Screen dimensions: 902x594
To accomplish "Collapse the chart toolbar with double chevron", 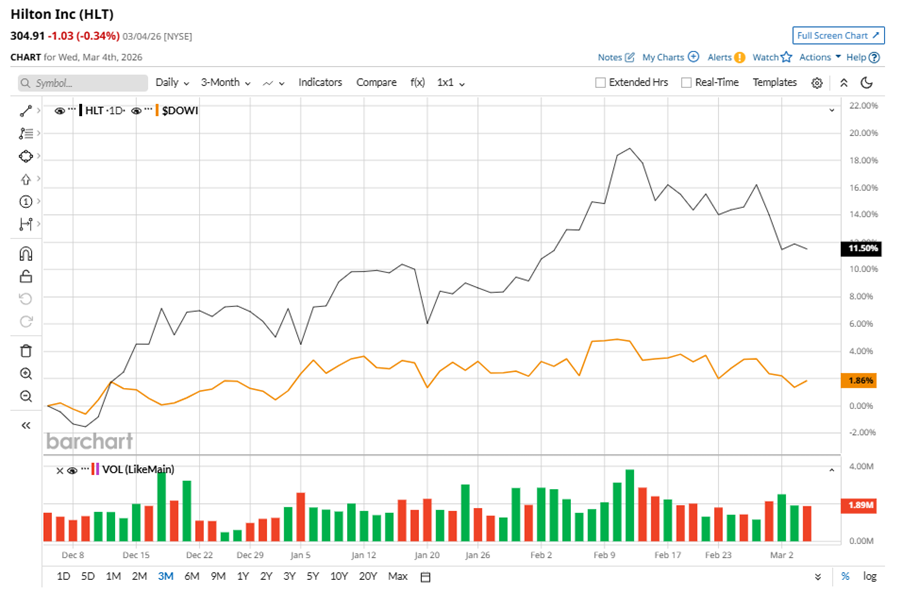I will click(x=843, y=83).
